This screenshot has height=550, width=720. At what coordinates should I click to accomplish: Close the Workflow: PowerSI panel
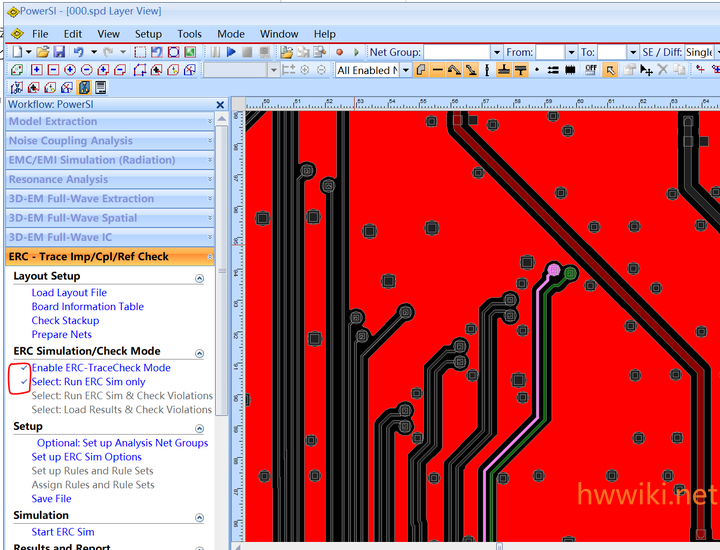tap(220, 105)
